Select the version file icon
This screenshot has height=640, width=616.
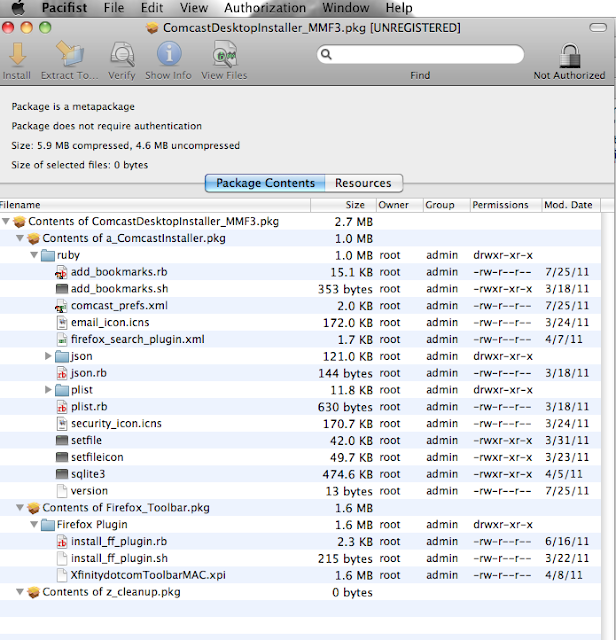62,491
